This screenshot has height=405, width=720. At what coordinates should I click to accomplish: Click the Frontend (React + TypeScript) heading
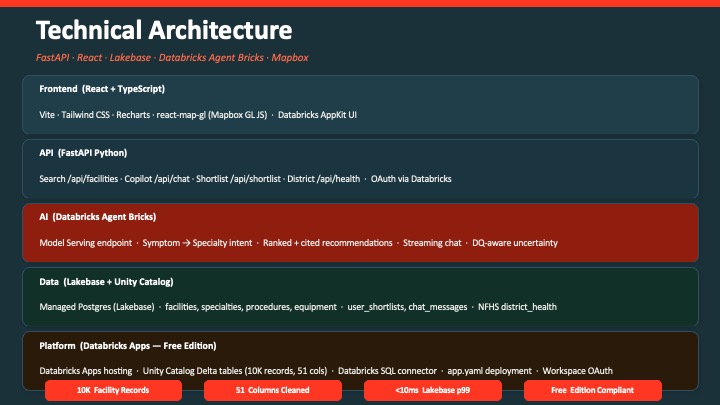[102, 89]
